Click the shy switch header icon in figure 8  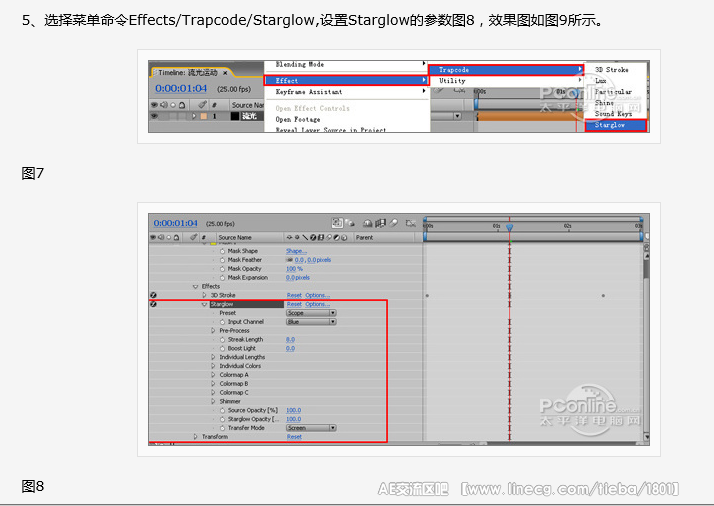pyautogui.click(x=289, y=237)
